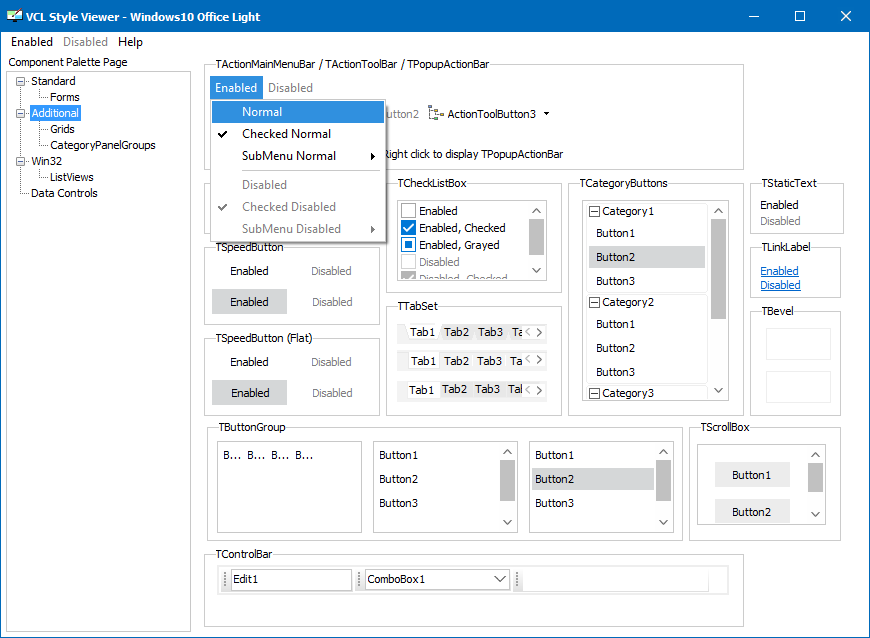This screenshot has height=638, width=870.
Task: Click the TCheckListBox scroll up arrow
Action: click(536, 211)
